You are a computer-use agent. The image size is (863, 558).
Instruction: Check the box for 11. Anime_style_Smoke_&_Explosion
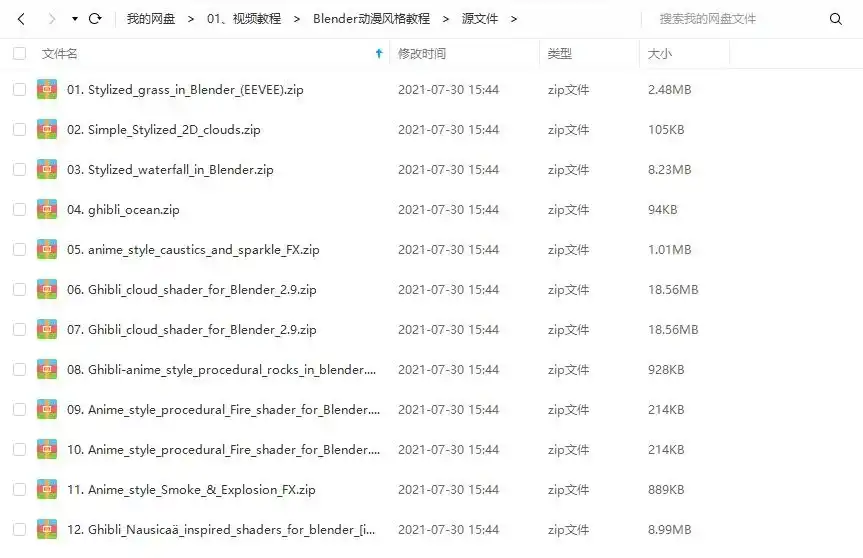(19, 489)
